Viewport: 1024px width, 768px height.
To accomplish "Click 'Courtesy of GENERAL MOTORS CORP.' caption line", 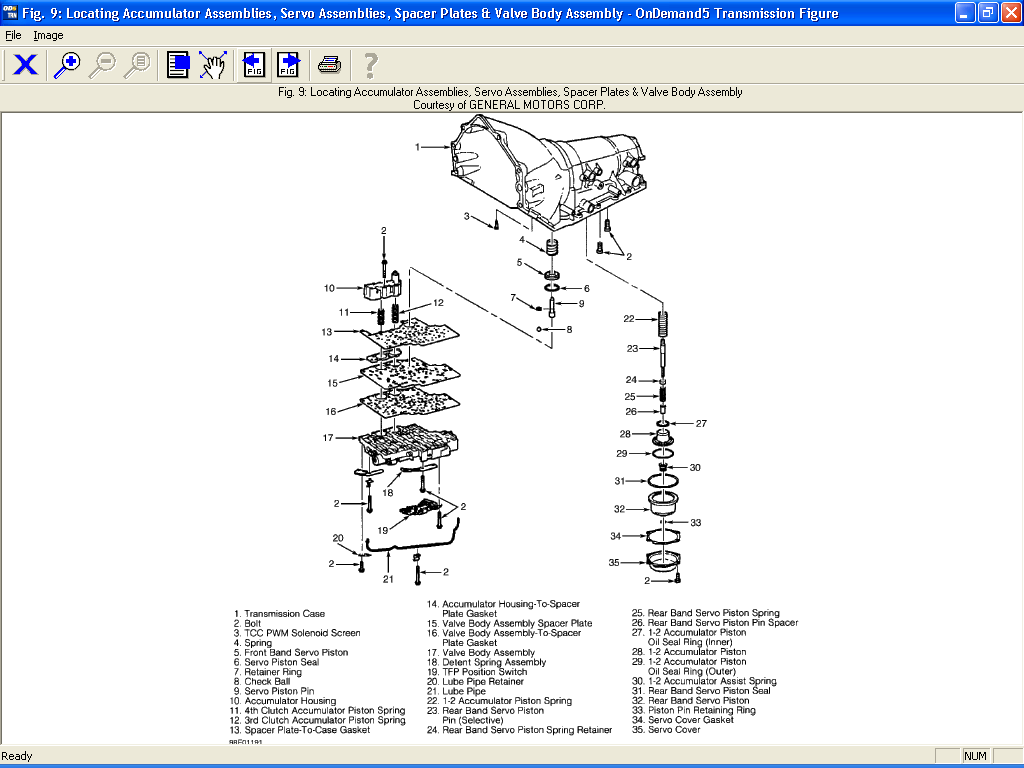I will click(x=509, y=104).
